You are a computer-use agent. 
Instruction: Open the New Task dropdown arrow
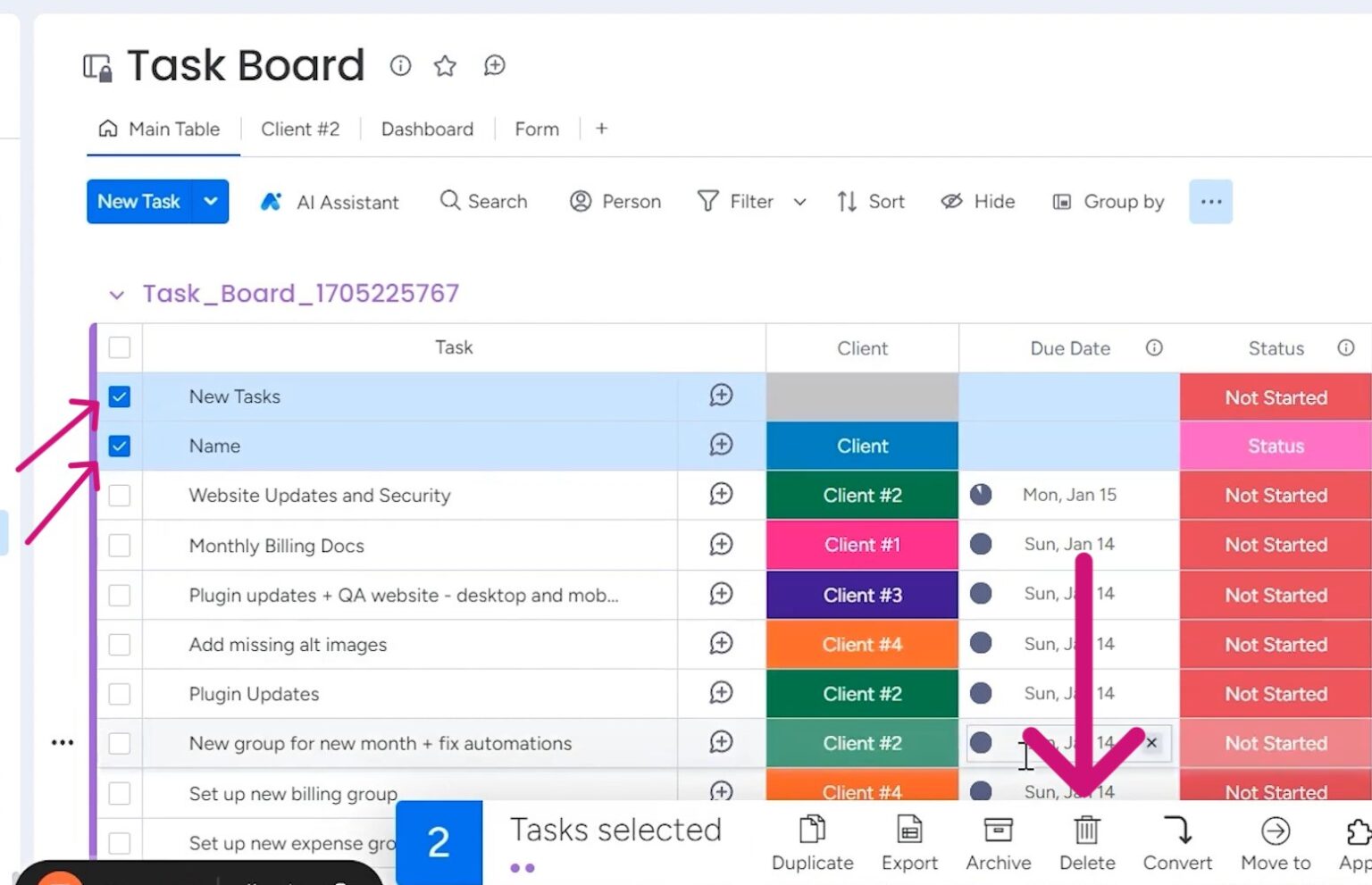[x=211, y=202]
